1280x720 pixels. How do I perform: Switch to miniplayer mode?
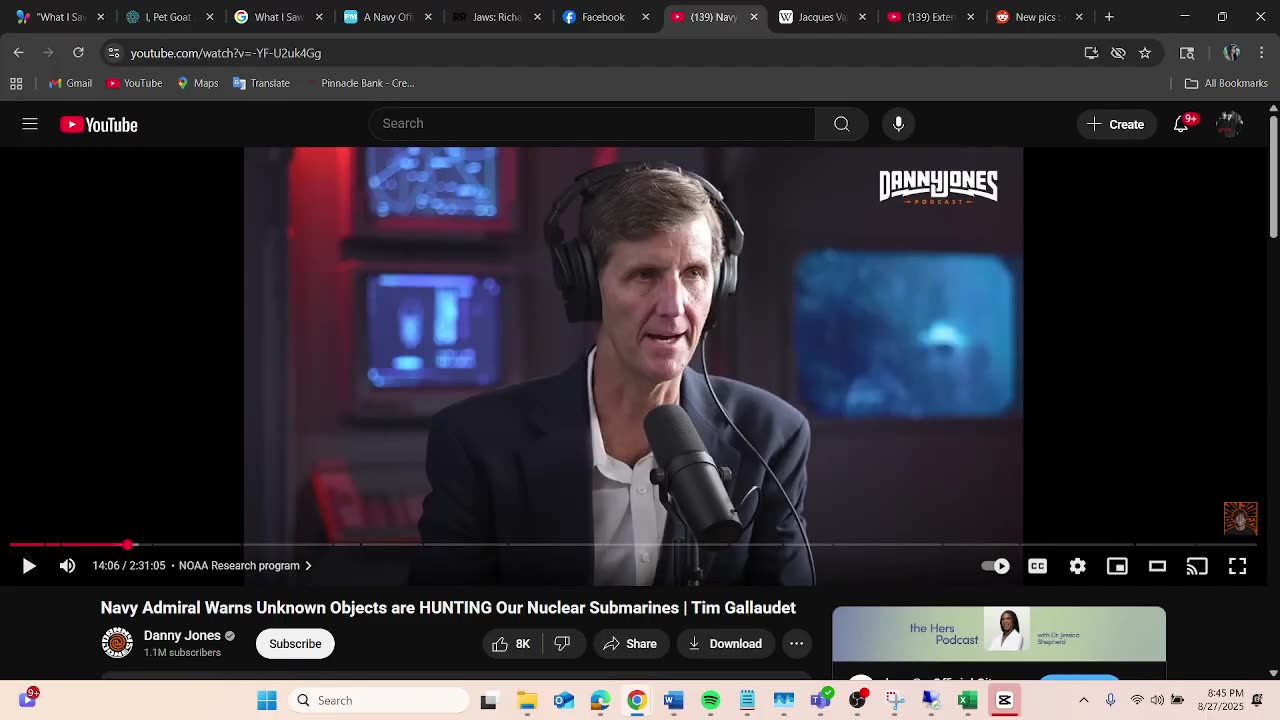(x=1117, y=566)
